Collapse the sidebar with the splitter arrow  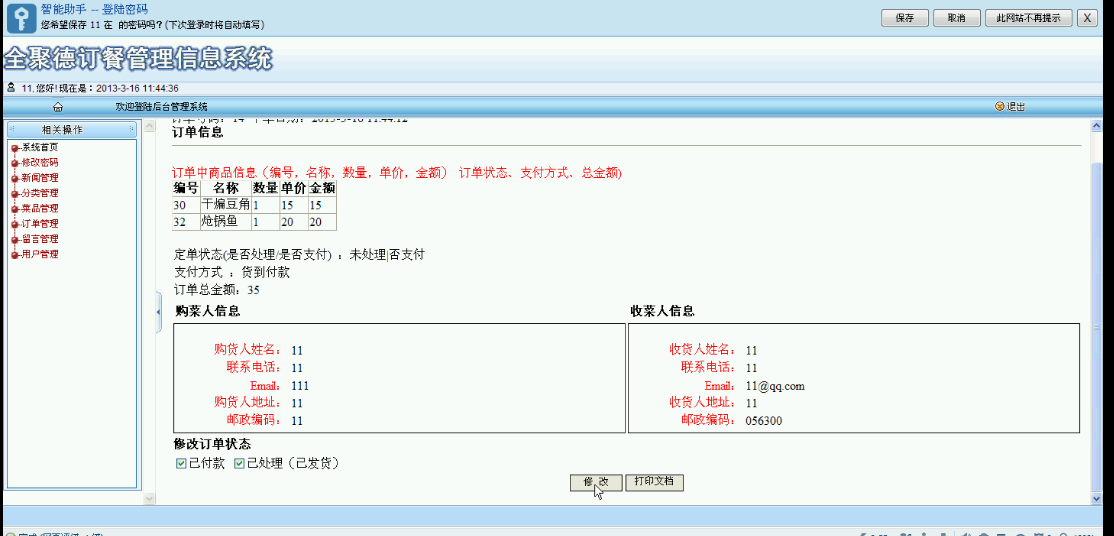coord(158,311)
